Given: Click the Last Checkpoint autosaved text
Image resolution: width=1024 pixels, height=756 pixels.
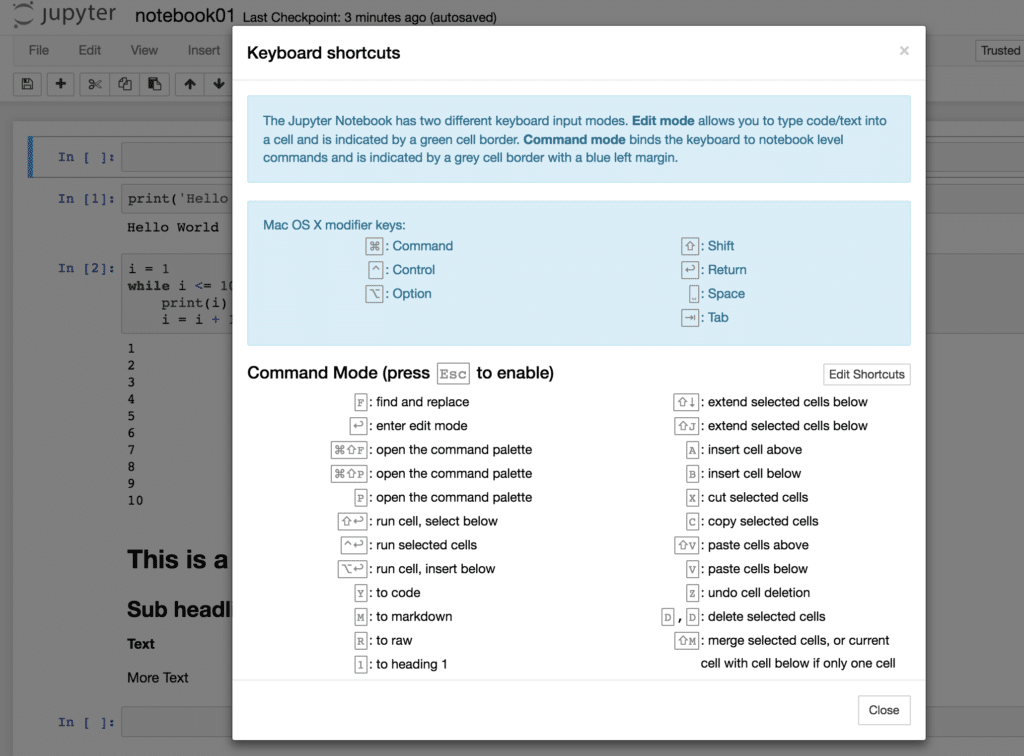Looking at the screenshot, I should 369,18.
